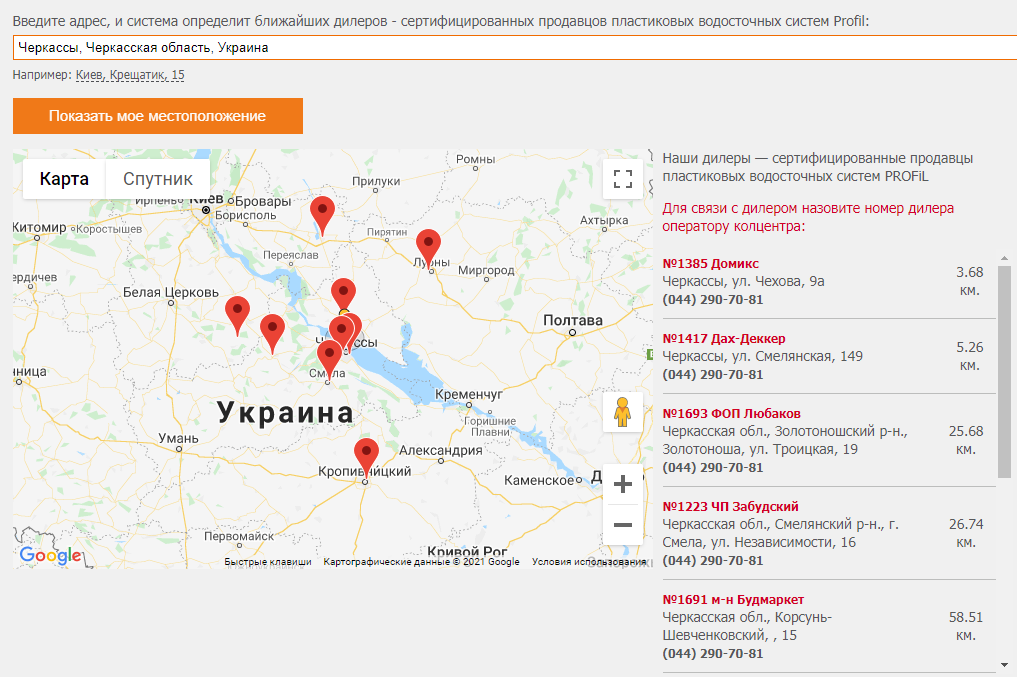The width and height of the screenshot is (1017, 677).
Task: Click marker right of Белая Церковь marker
Action: 272,333
